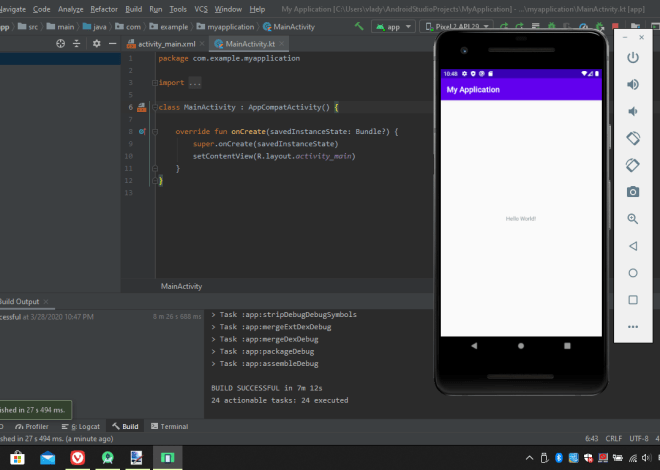
Task: Click the Make Project hammer icon
Action: (x=359, y=26)
